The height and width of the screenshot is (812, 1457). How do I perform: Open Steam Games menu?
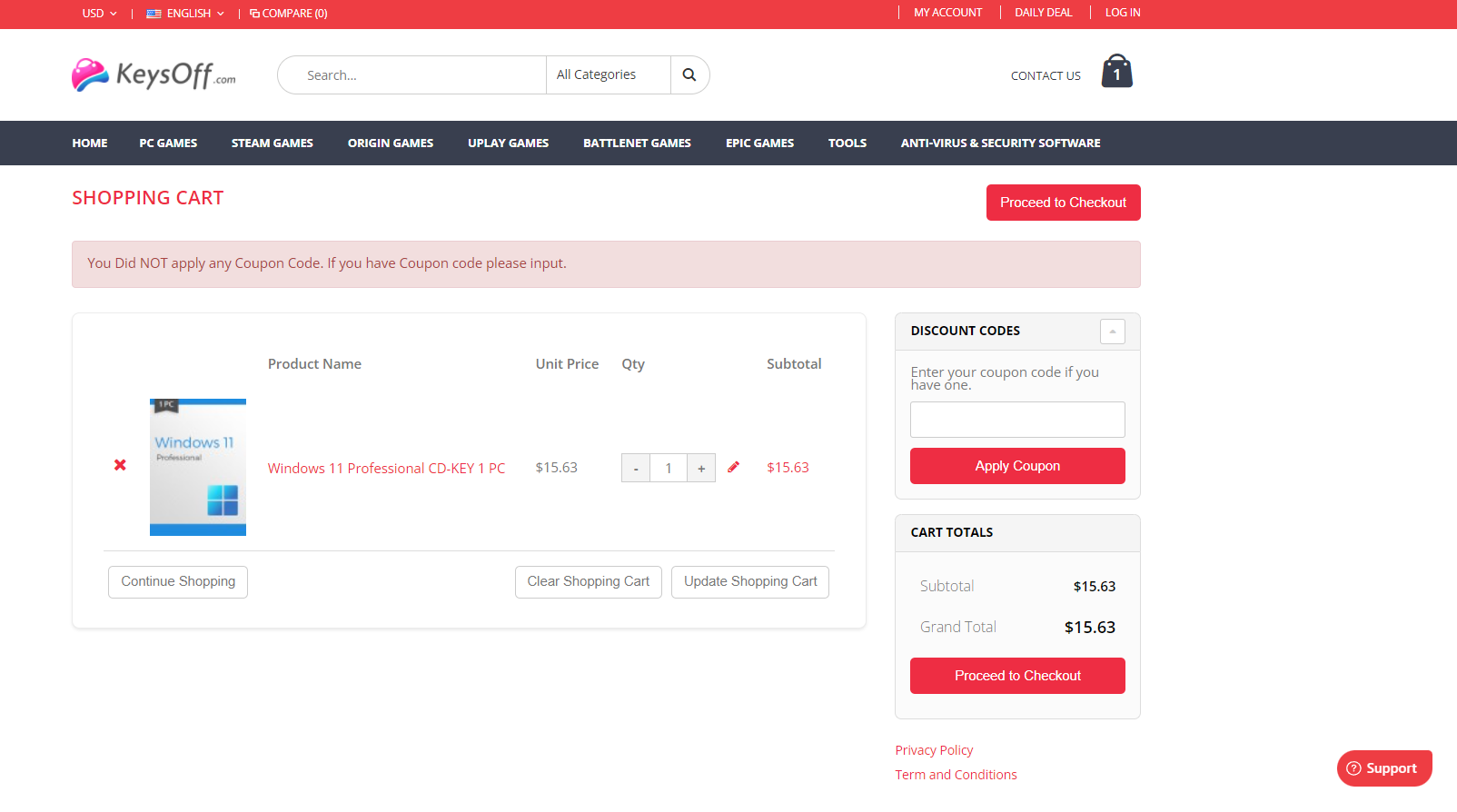(273, 144)
